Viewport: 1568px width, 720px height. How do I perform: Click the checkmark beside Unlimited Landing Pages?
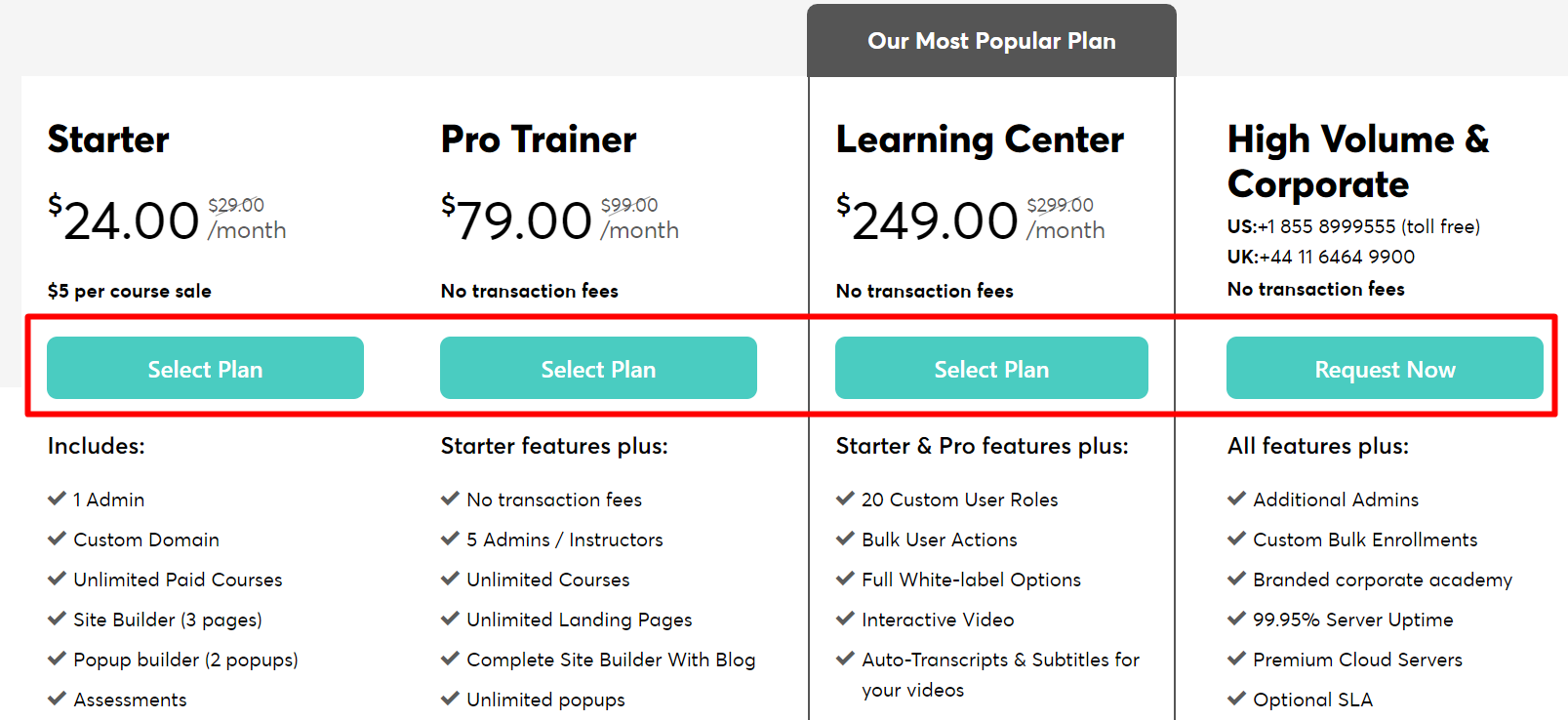click(x=450, y=619)
